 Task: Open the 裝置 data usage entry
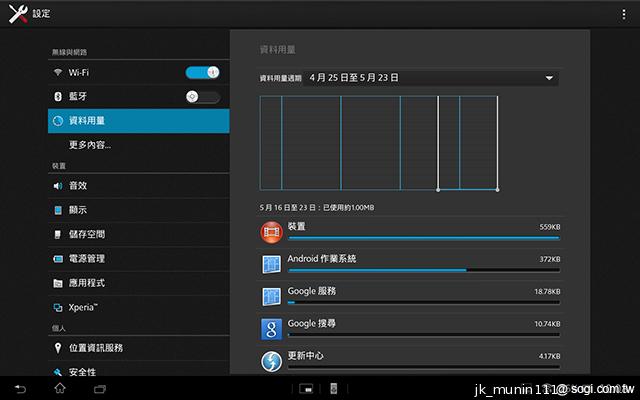[410, 231]
